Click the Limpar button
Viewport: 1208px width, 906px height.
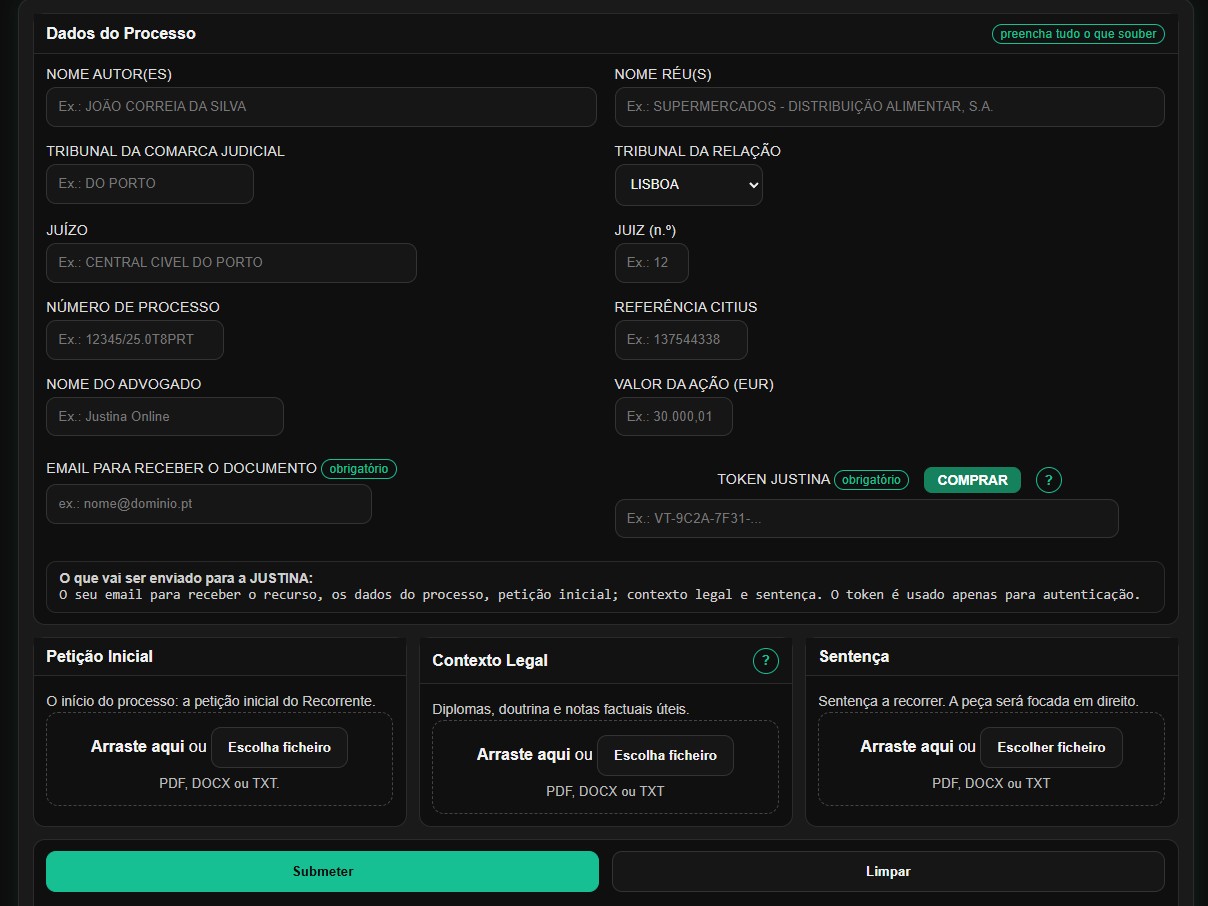[888, 871]
